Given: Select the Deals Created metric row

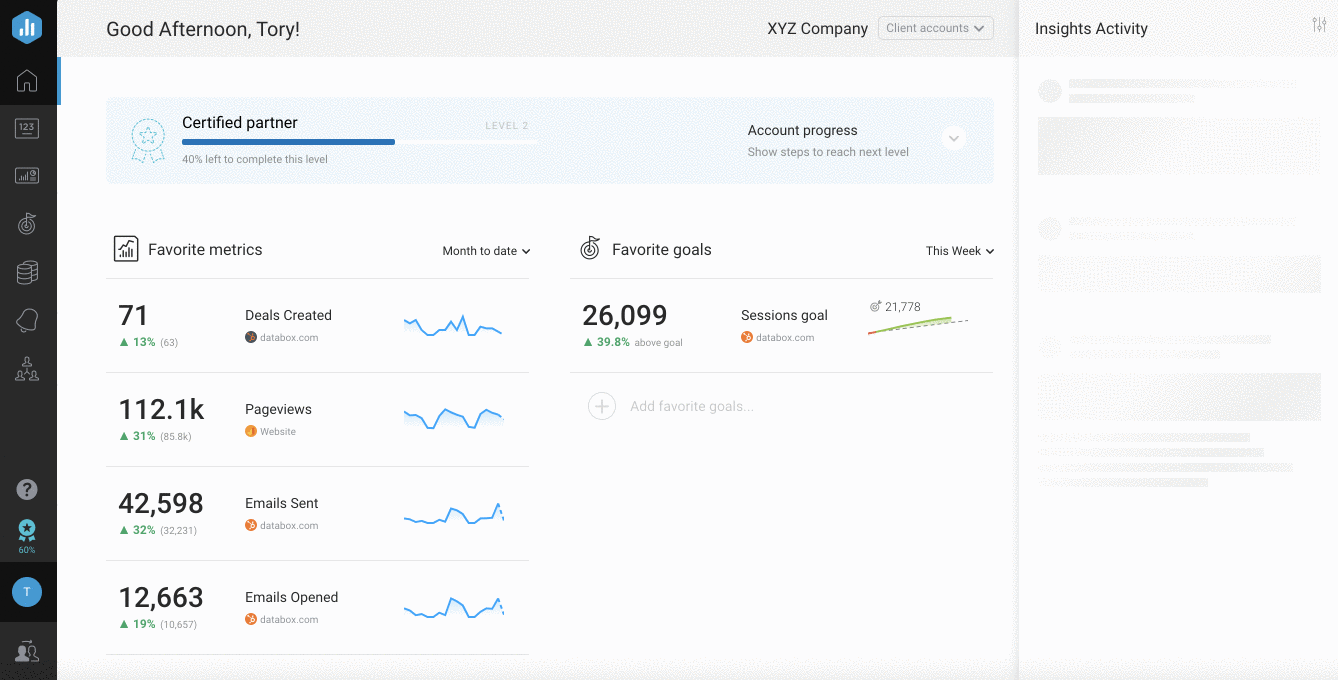Looking at the screenshot, I should tap(289, 315).
